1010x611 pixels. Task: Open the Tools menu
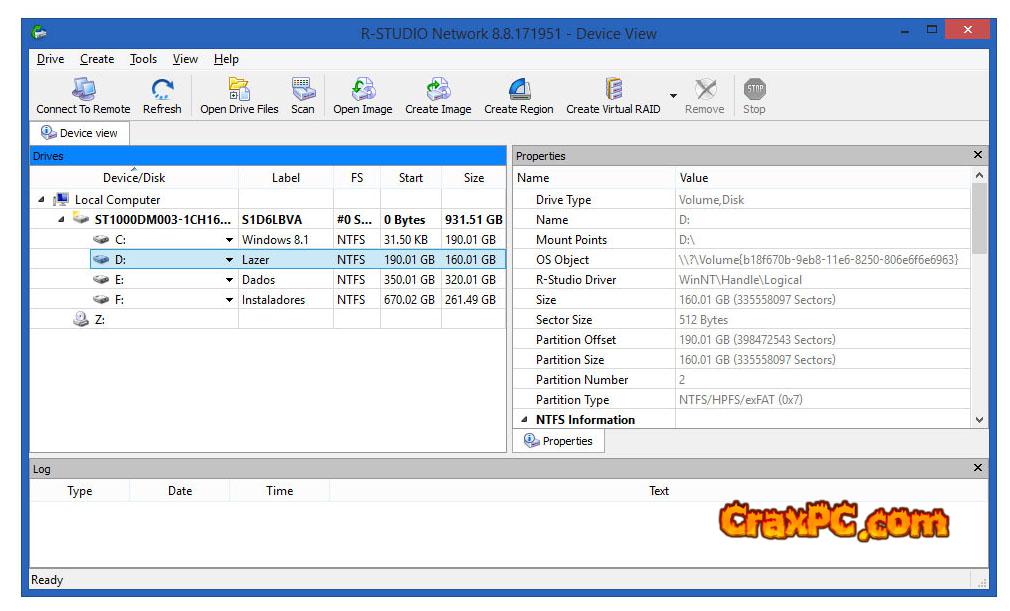(143, 59)
